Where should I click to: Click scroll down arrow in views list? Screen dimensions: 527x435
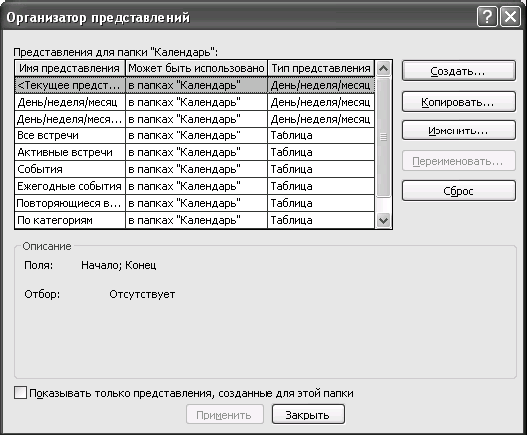[x=383, y=221]
